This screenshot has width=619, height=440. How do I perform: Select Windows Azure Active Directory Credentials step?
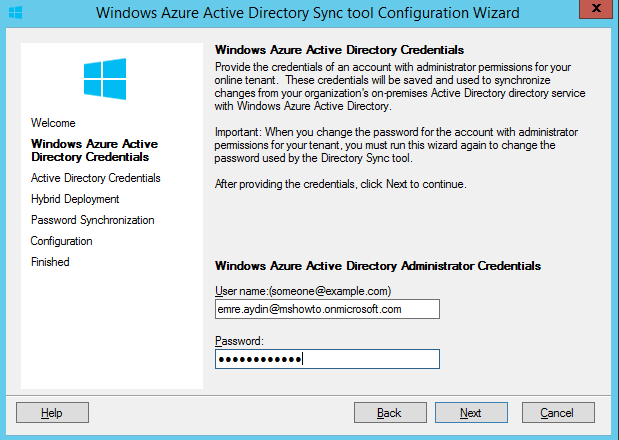(94, 150)
